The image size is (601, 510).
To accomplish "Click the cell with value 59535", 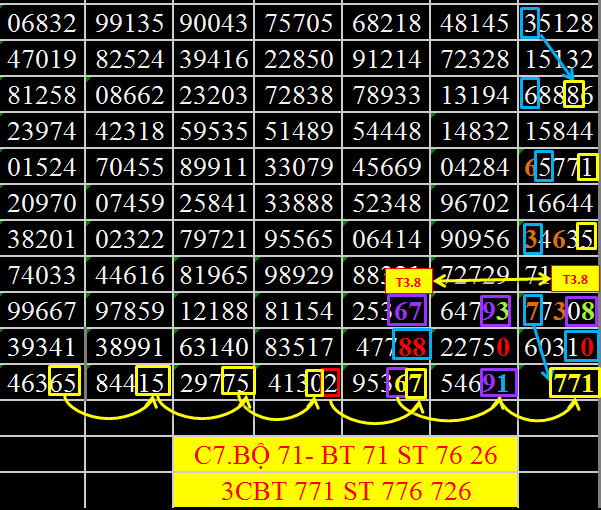I will tap(215, 130).
